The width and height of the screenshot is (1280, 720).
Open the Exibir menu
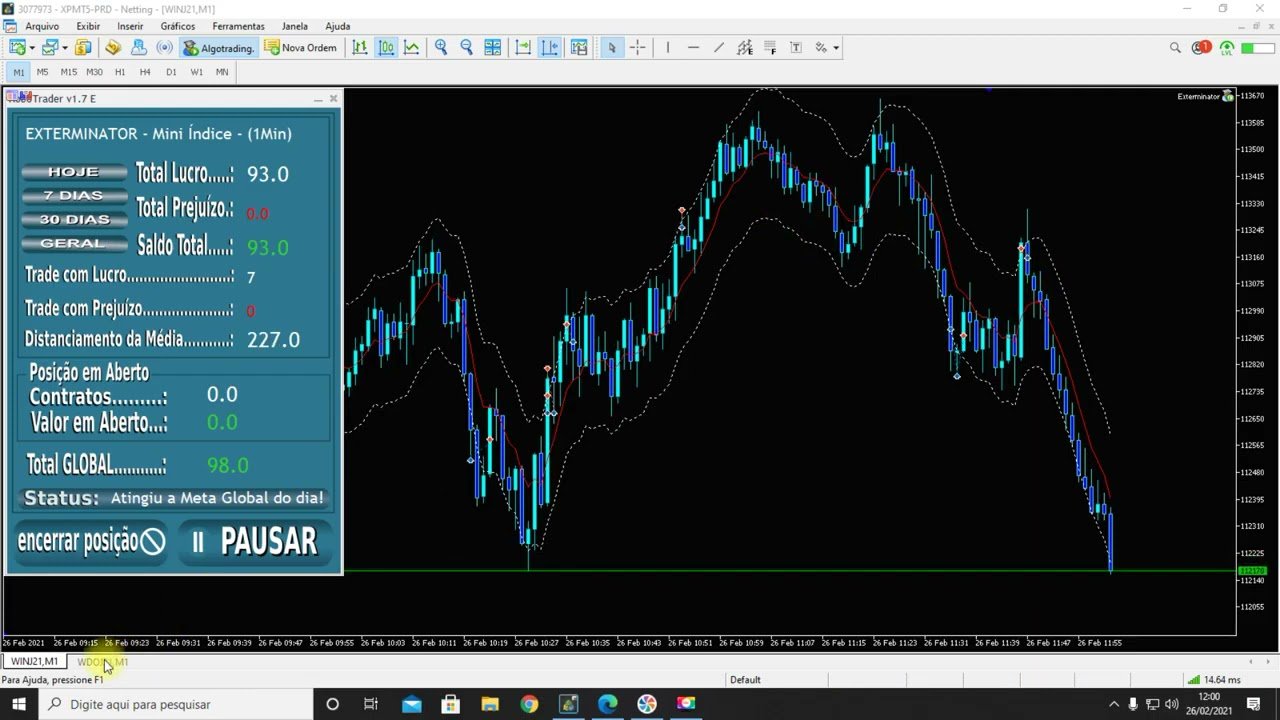tap(88, 26)
